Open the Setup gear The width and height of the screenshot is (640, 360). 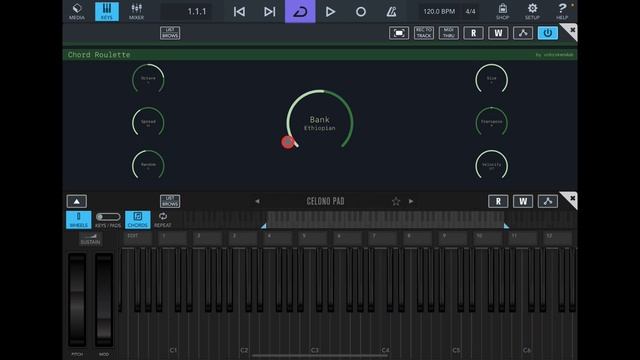pyautogui.click(x=532, y=11)
